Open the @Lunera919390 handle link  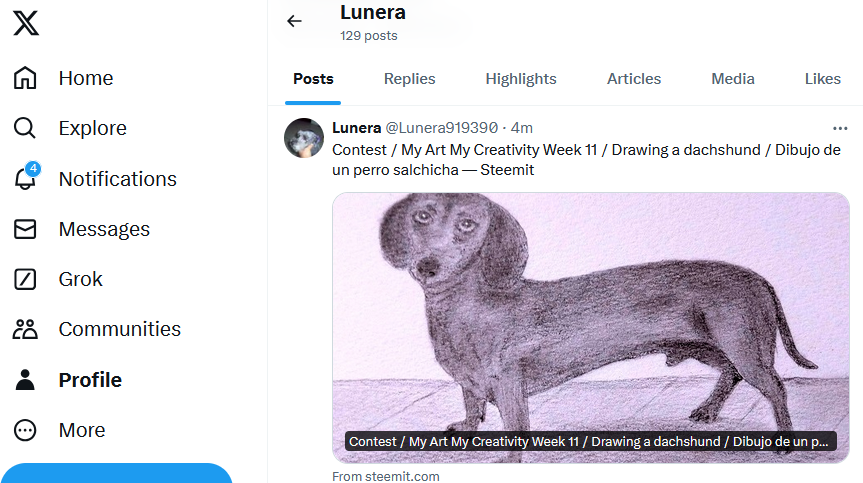coord(441,128)
